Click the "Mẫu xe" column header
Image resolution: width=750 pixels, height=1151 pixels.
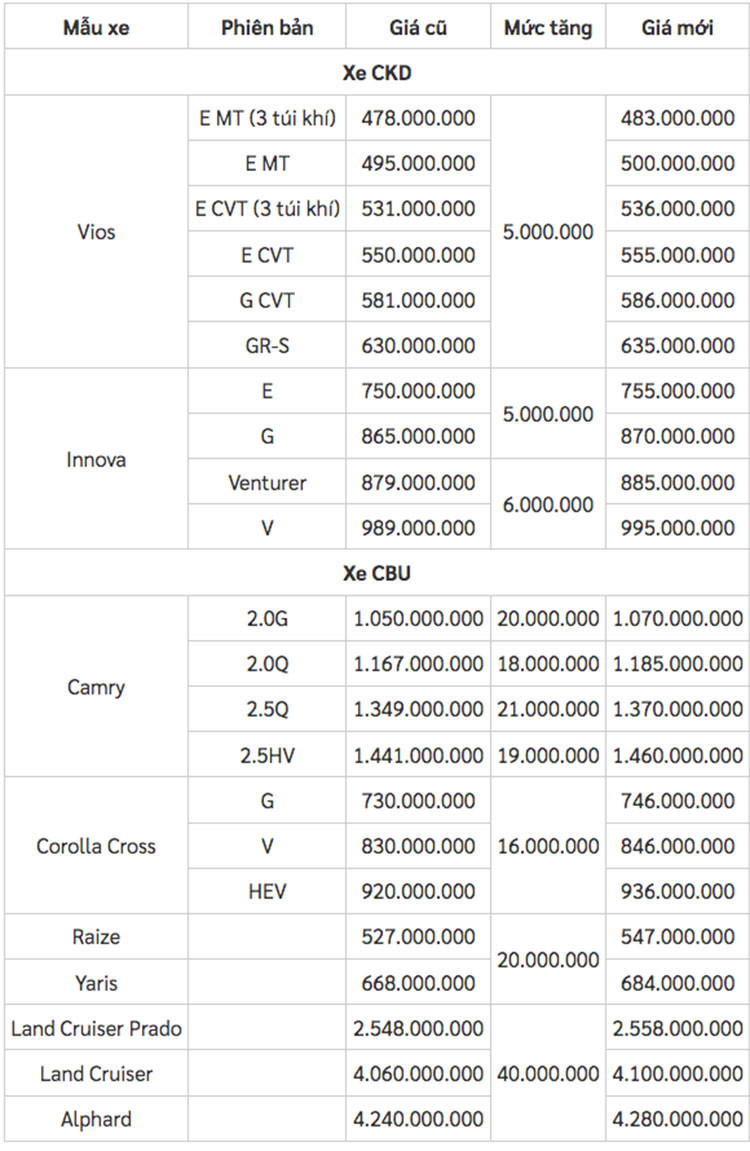tap(96, 27)
